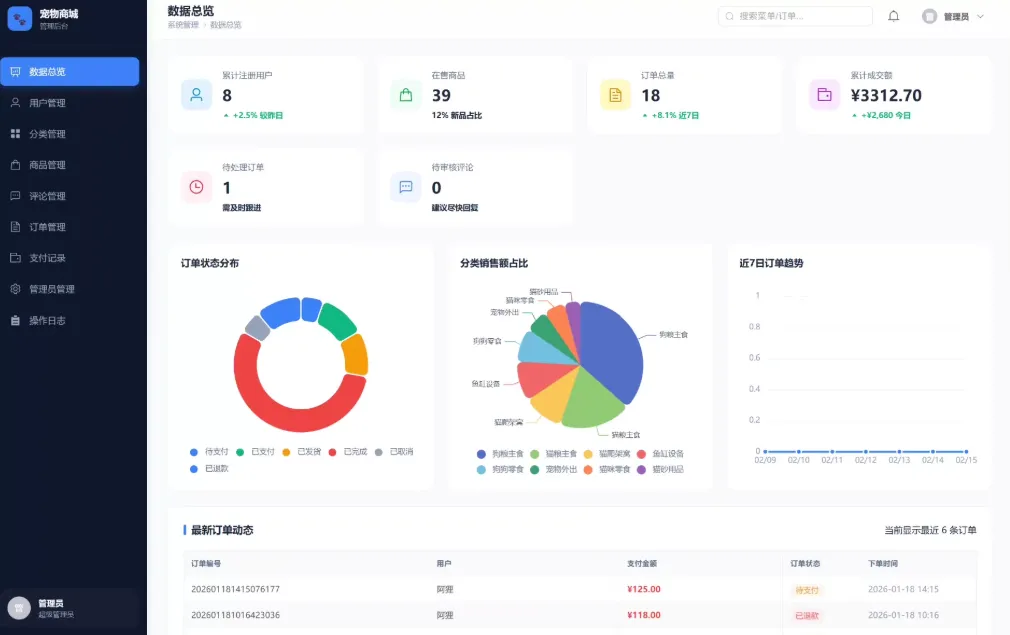Click the wallet icon on 累计成交额 card
This screenshot has width=1010, height=635.
click(x=824, y=95)
